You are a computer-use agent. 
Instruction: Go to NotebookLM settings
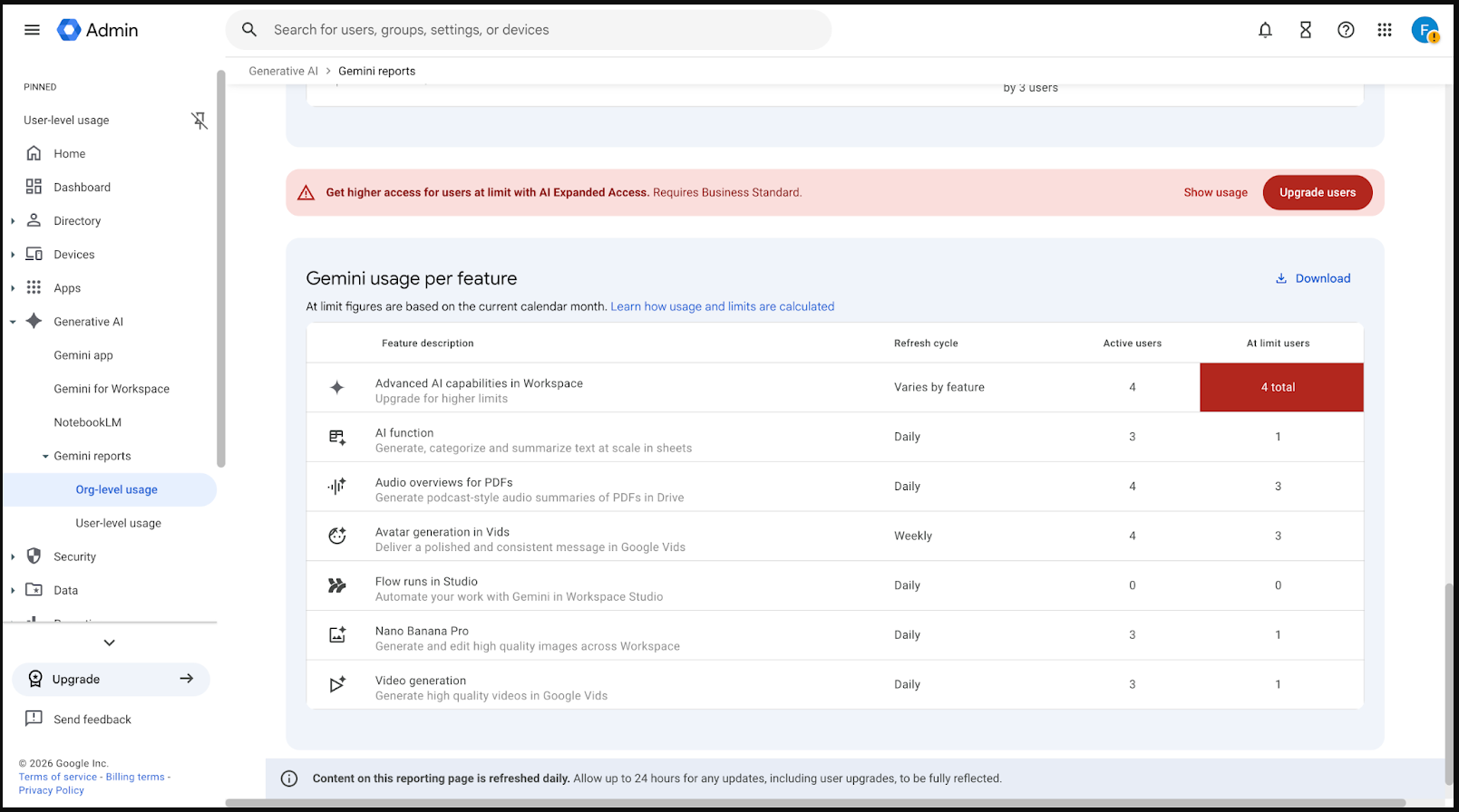tap(87, 422)
